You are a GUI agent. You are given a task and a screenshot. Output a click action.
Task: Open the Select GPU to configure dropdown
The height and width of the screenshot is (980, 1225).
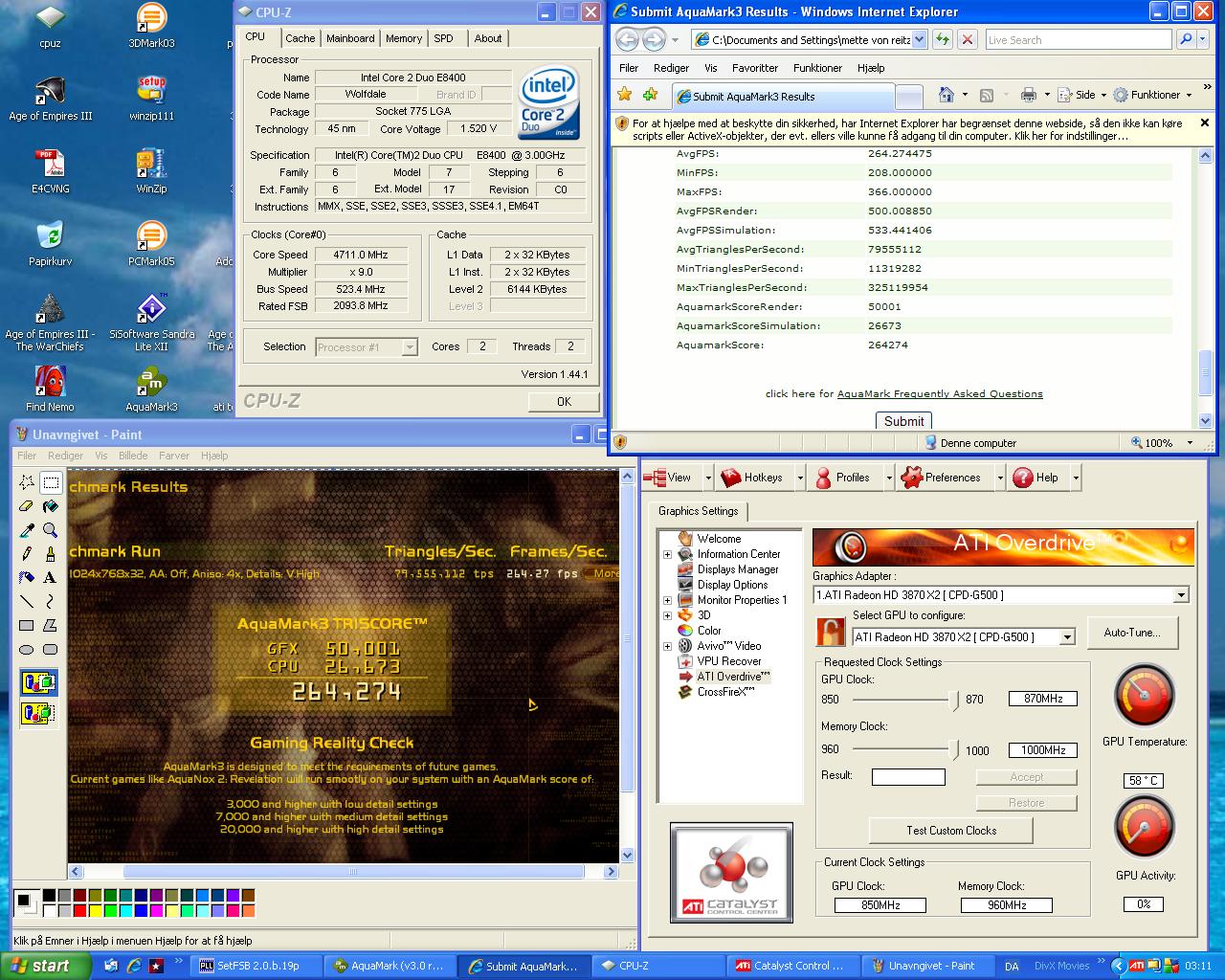pyautogui.click(x=1068, y=637)
